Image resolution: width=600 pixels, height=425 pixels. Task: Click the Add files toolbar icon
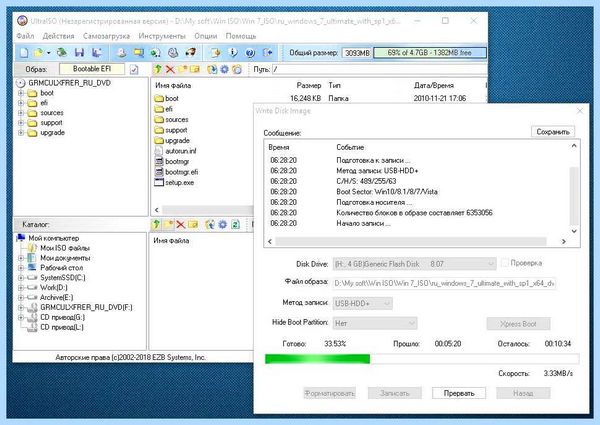point(215,52)
